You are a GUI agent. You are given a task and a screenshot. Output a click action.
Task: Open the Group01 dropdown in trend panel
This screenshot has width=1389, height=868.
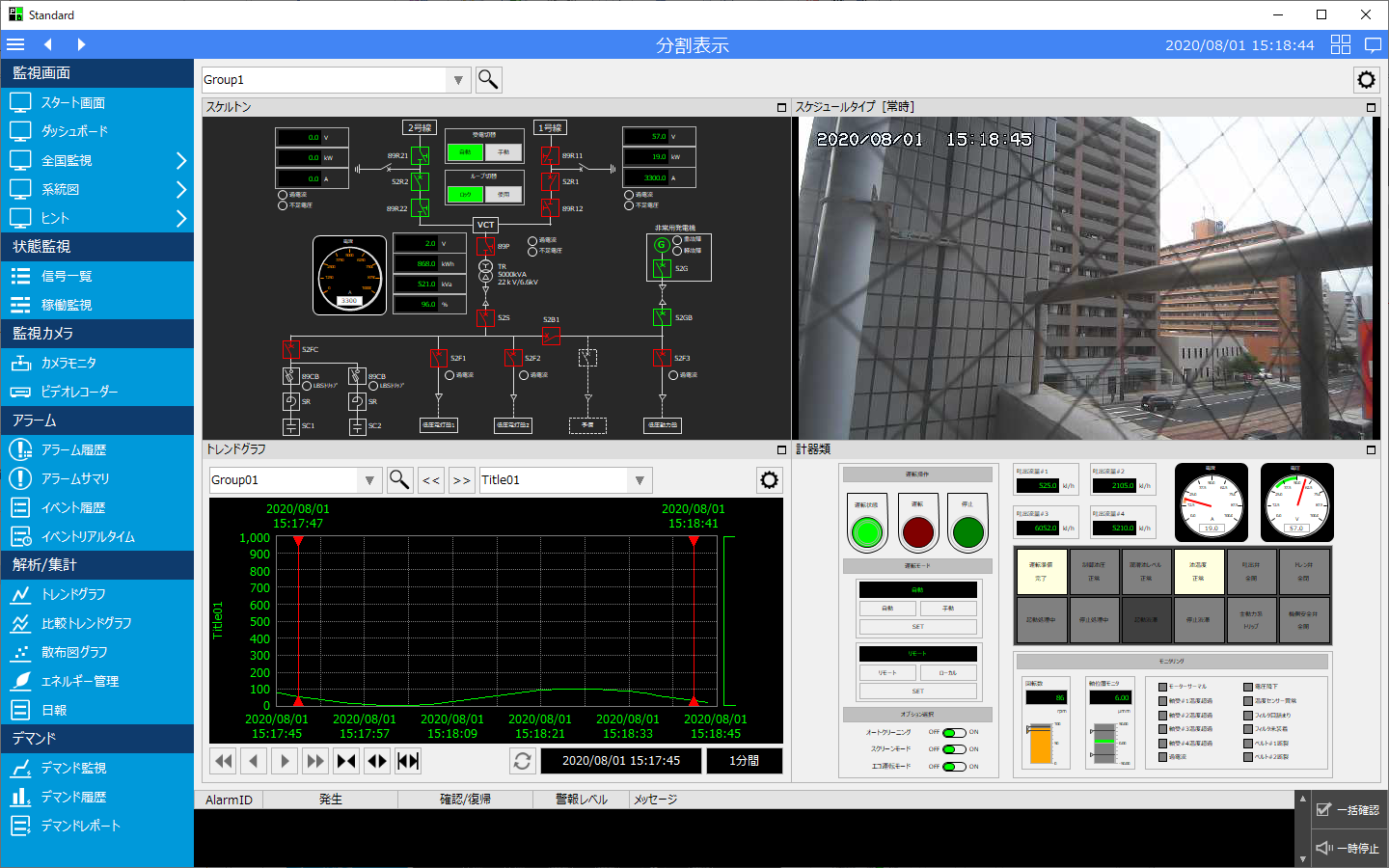(x=369, y=480)
